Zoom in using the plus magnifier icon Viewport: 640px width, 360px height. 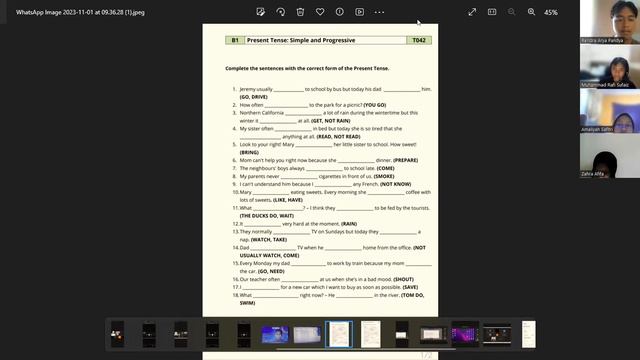coord(531,12)
